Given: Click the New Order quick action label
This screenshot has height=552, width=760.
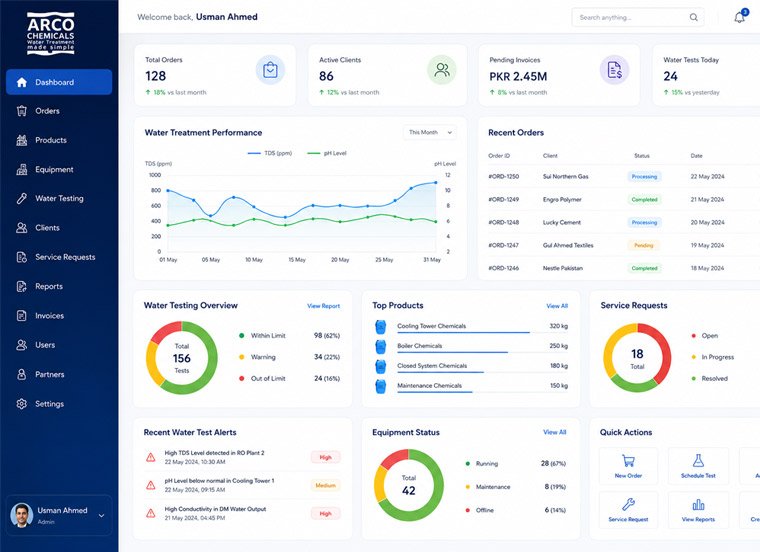Looking at the screenshot, I should click(628, 475).
